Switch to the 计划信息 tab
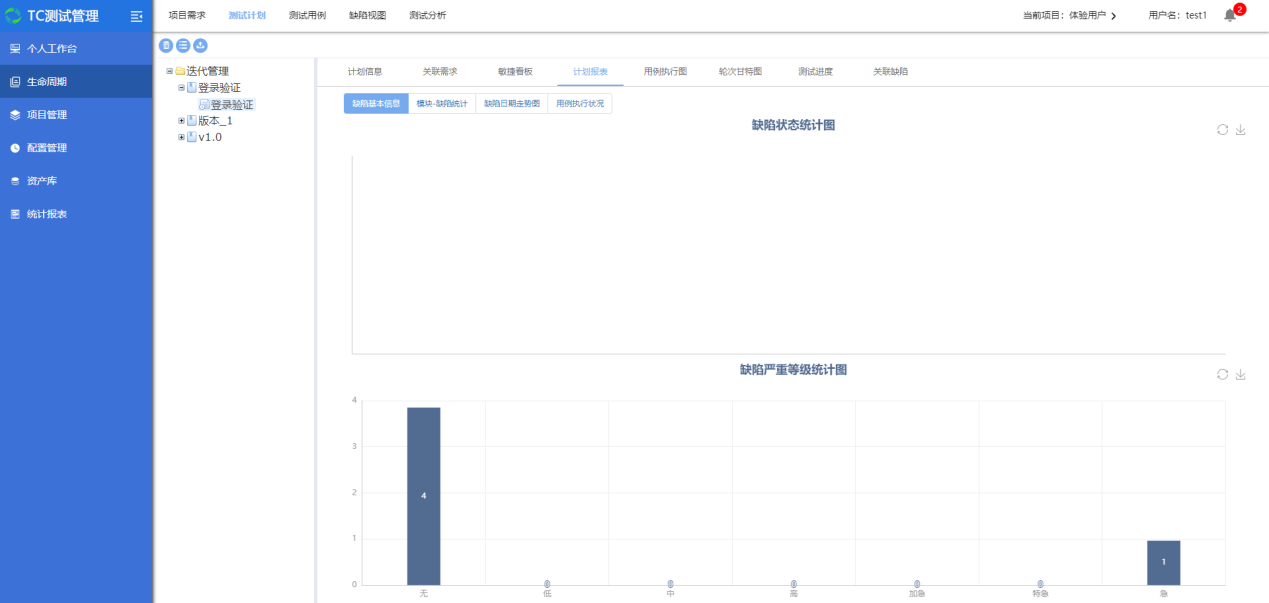Screen dimensions: 1269x603 click(365, 72)
